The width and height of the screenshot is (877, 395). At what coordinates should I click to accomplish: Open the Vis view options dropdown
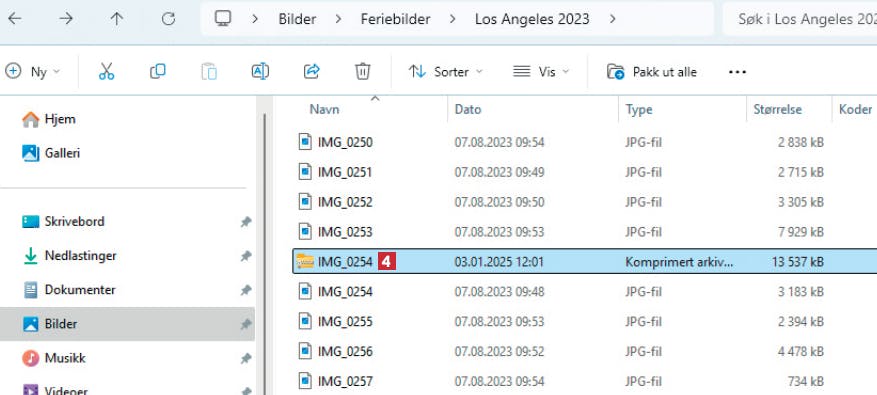(541, 72)
